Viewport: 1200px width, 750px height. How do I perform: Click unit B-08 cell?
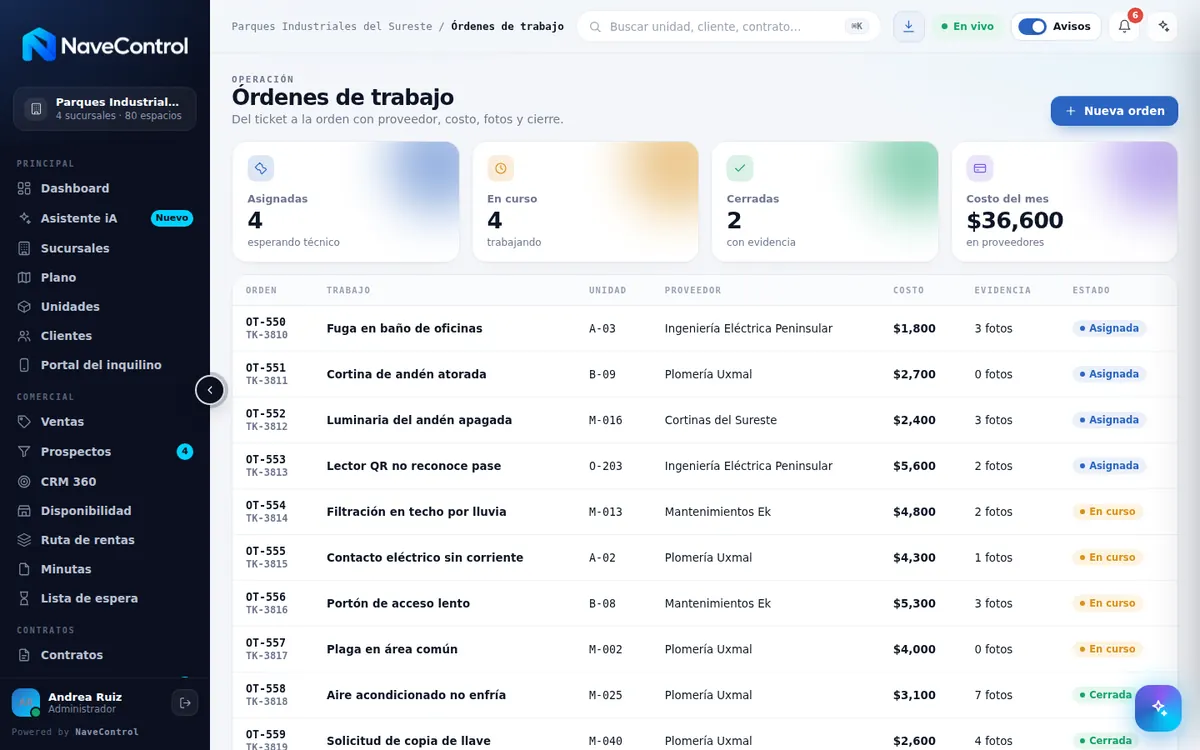click(x=602, y=604)
